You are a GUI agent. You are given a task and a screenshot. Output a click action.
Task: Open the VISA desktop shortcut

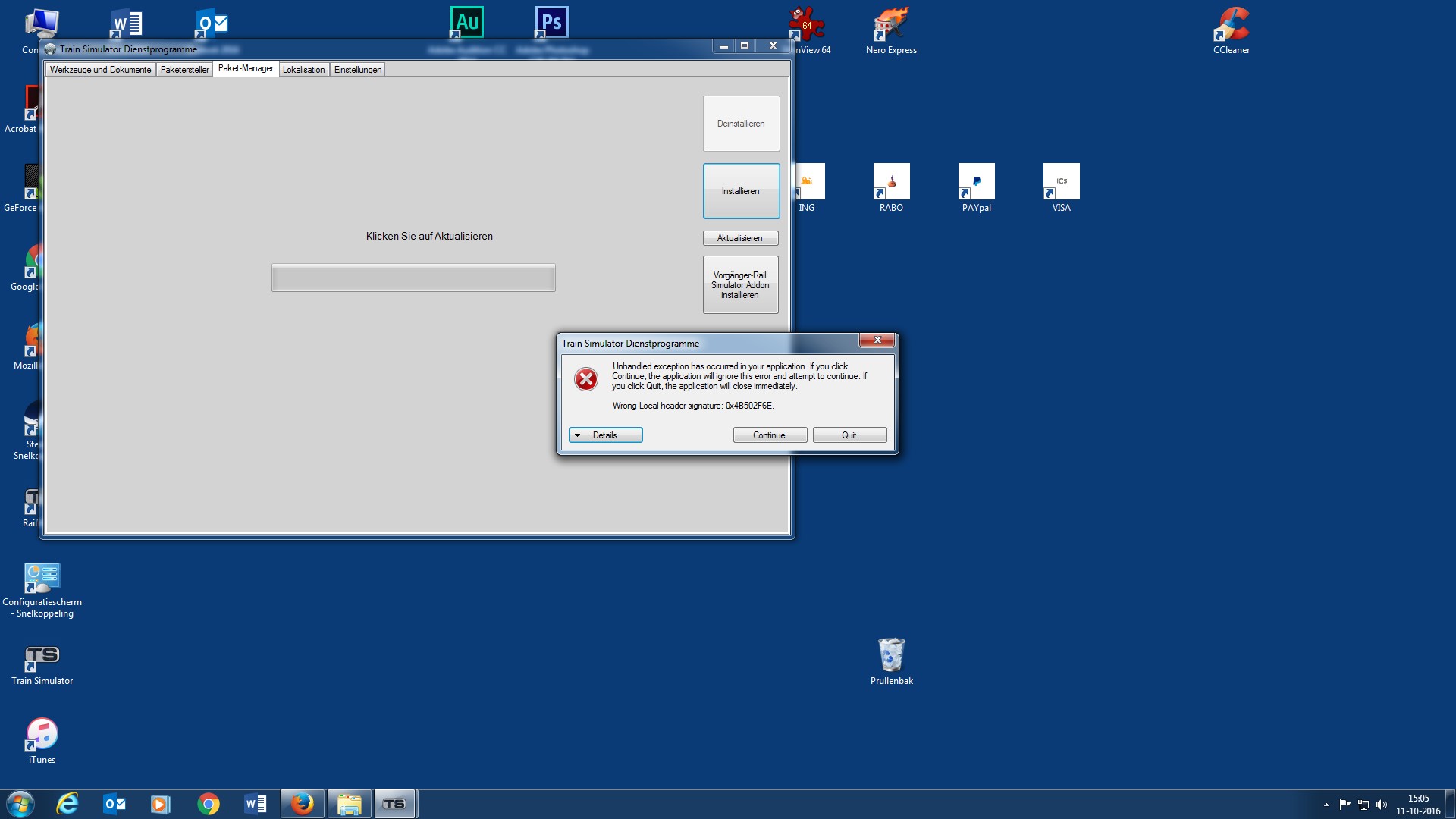pos(1061,183)
